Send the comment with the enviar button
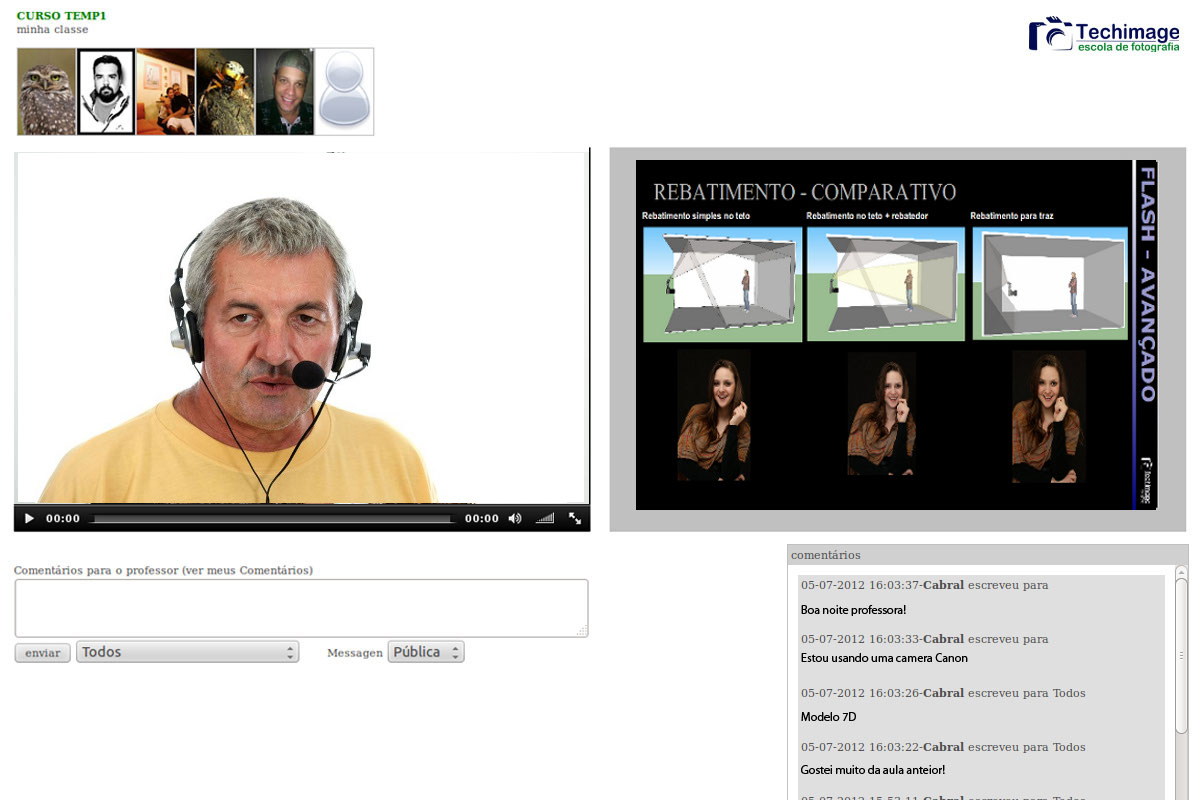Image resolution: width=1200 pixels, height=800 pixels. pyautogui.click(x=43, y=653)
